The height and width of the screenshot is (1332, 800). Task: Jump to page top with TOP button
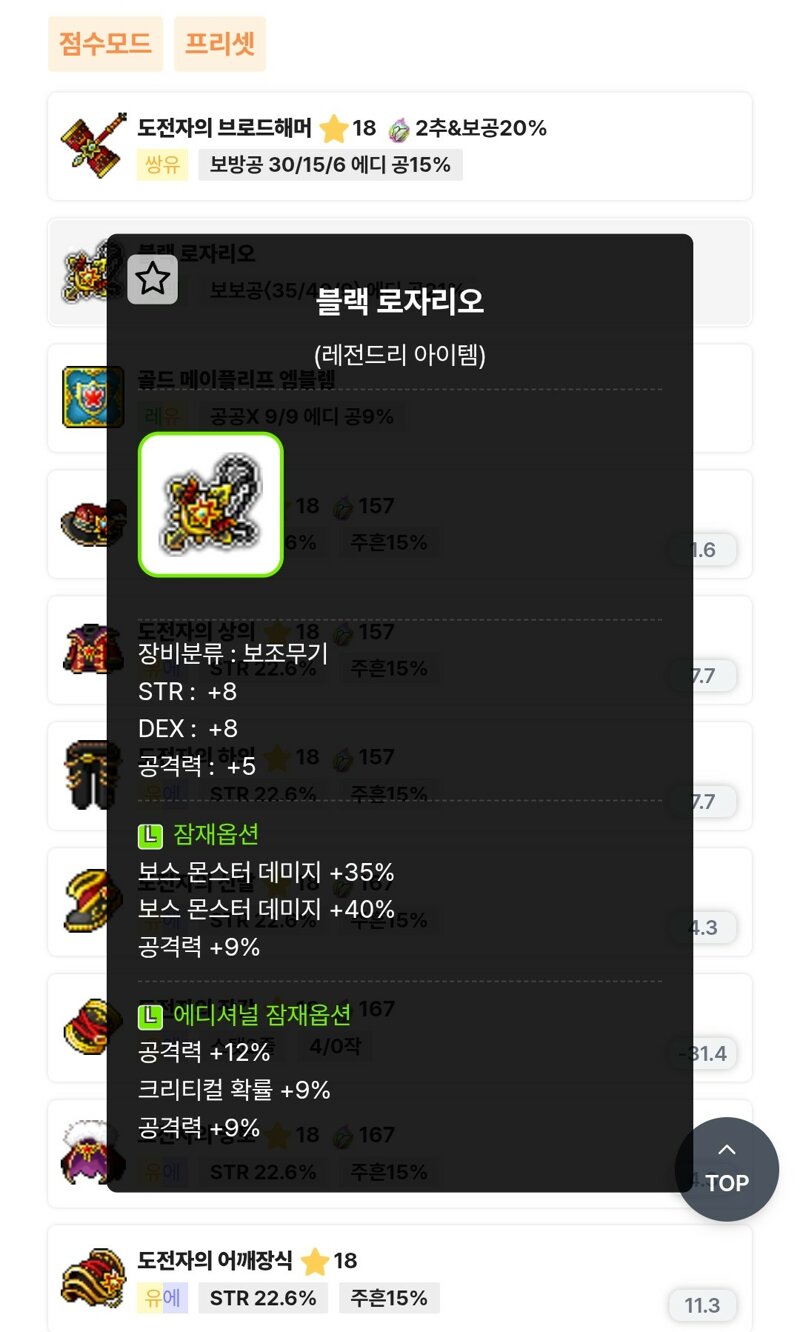pyautogui.click(x=727, y=1169)
